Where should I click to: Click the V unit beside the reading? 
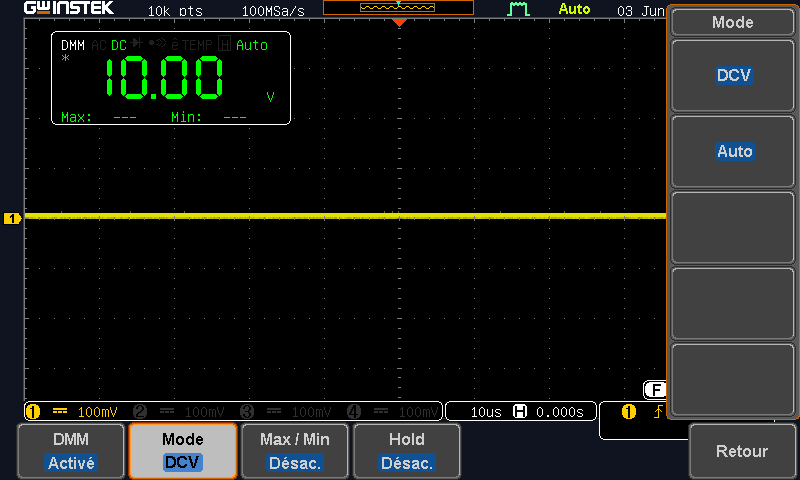click(270, 96)
